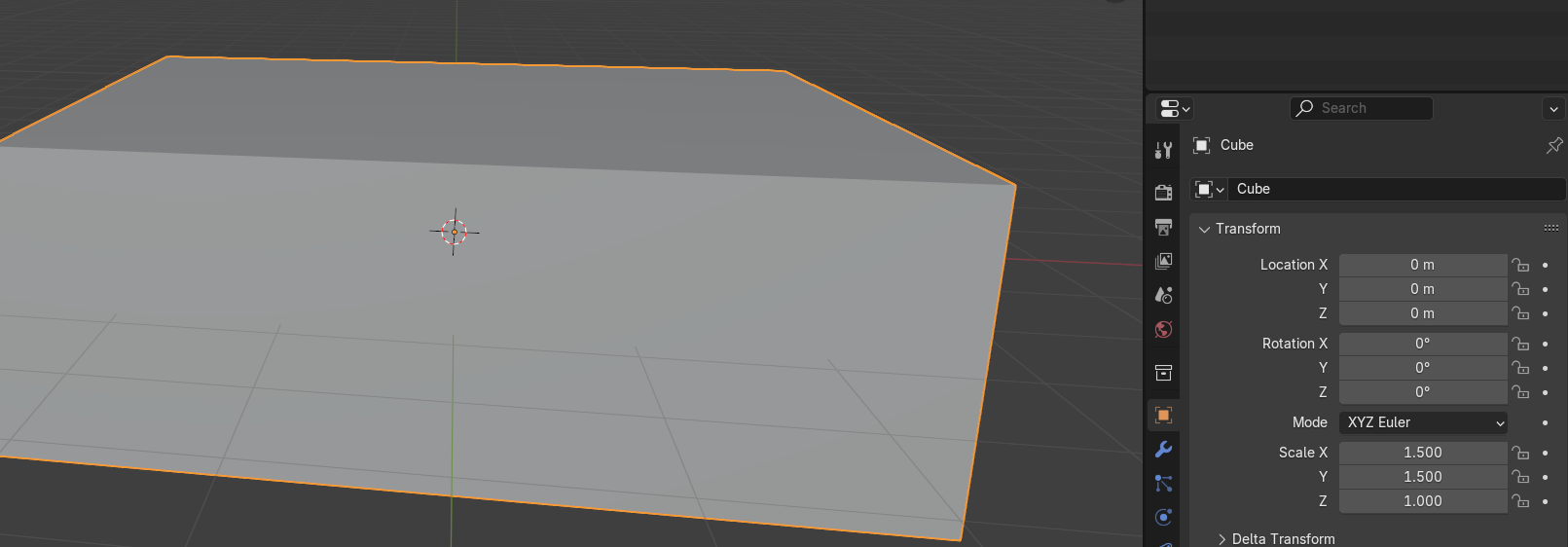Image resolution: width=1568 pixels, height=547 pixels.
Task: Animate Scale Y with its dot
Action: click(1545, 477)
